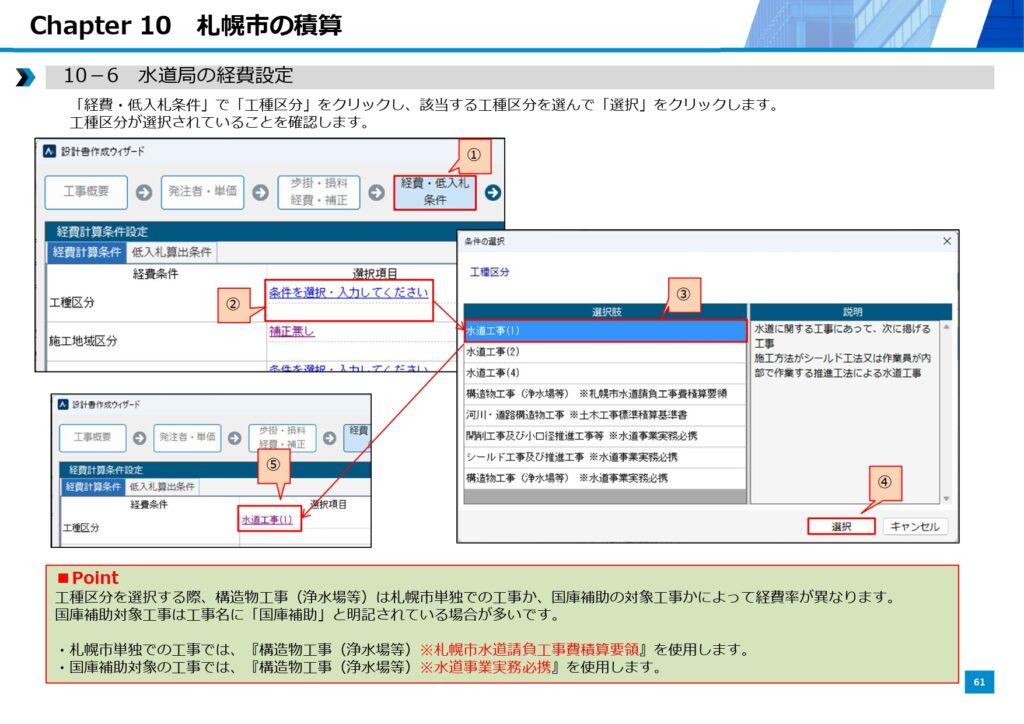The width and height of the screenshot is (1024, 724).
Task: Click the arrow icon between 工事概要 and 発注者・単価 in the upper wizard
Action: pos(144,192)
